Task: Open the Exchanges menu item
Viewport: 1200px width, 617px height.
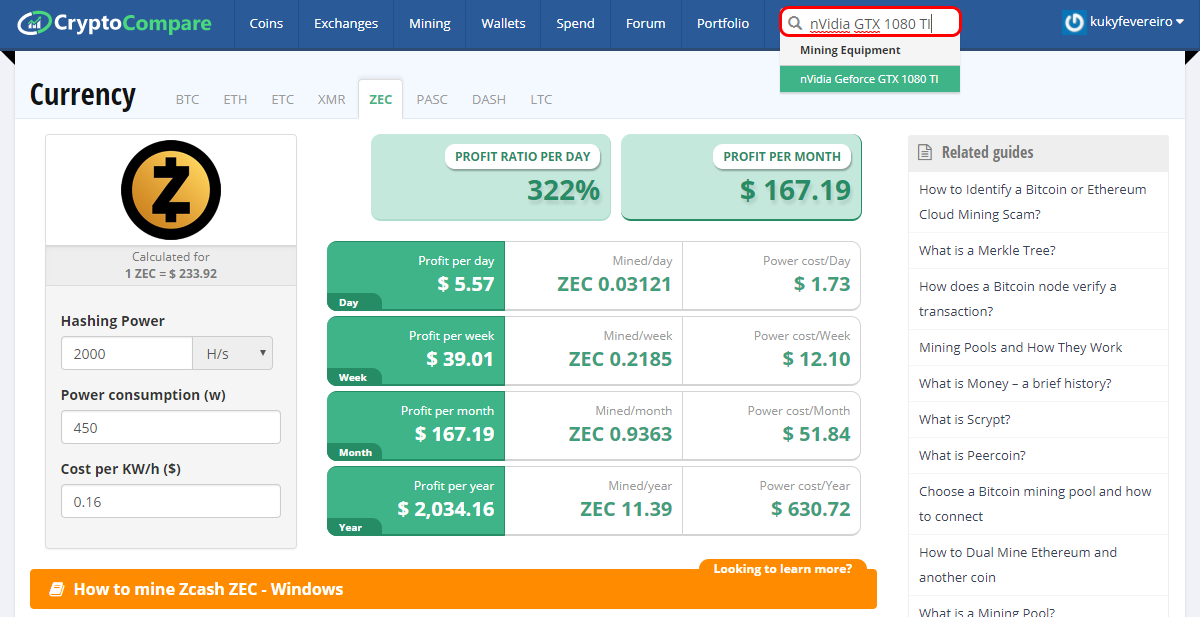Action: pos(346,23)
